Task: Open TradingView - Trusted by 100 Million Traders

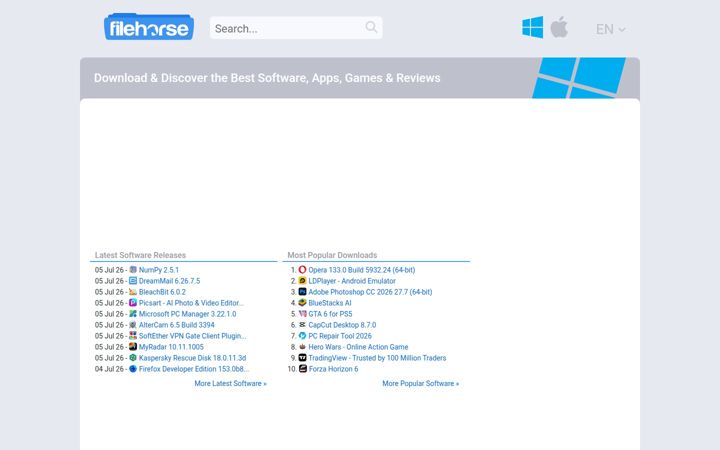Action: [x=377, y=358]
